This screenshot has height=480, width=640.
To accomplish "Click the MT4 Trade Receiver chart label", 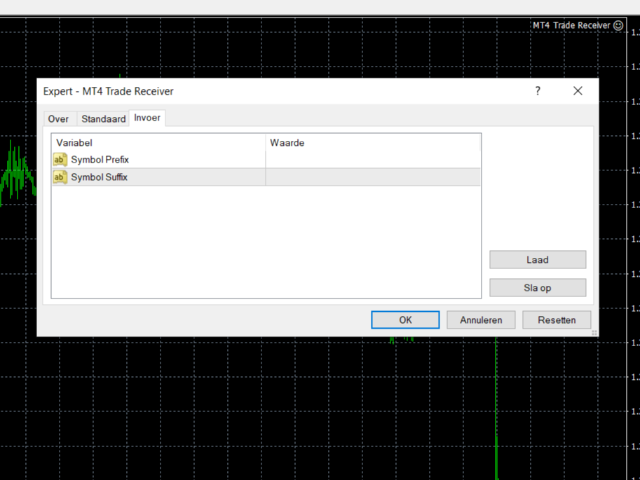I will pos(571,25).
